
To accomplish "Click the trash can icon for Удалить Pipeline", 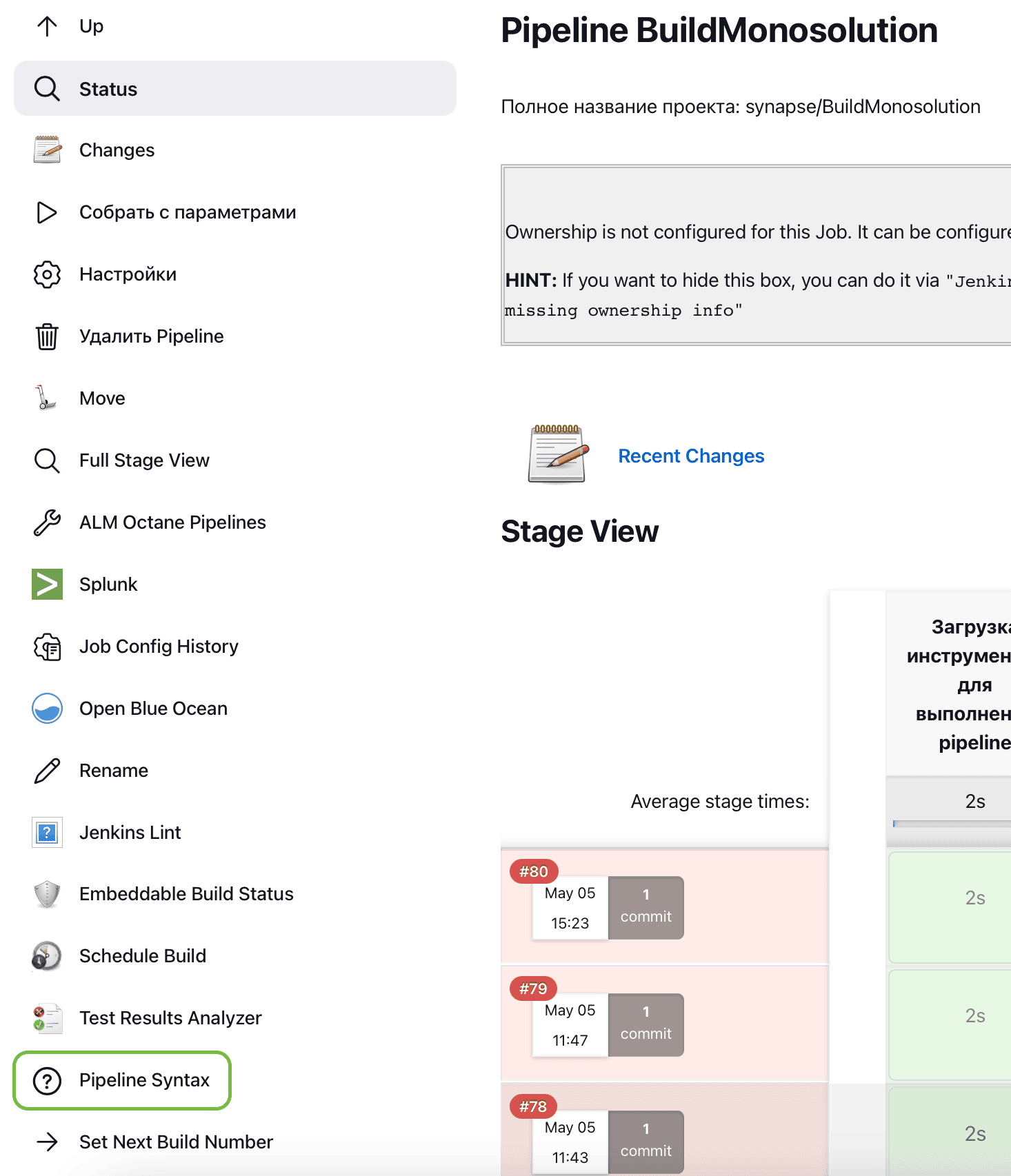I will [47, 336].
